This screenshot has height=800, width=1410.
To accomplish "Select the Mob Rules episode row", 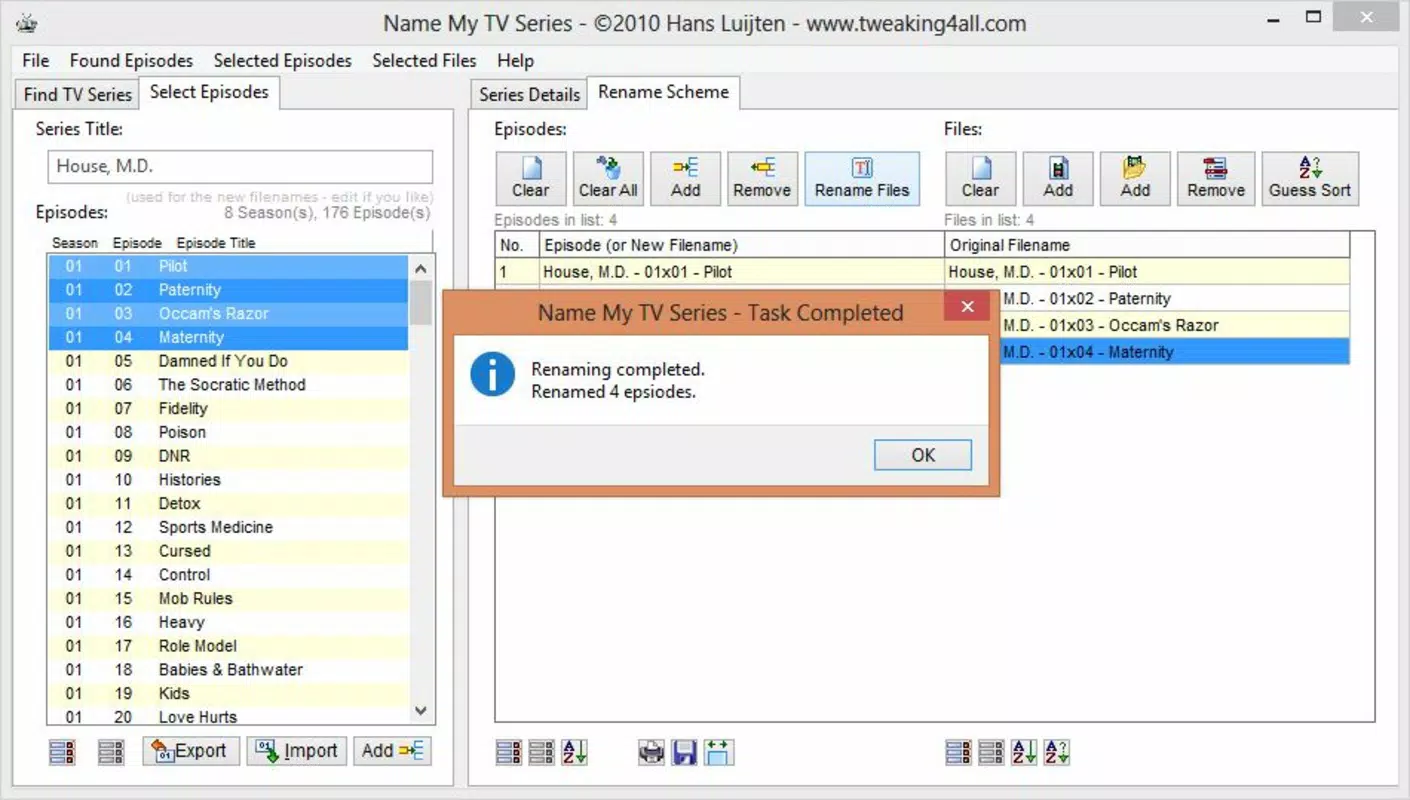I will click(228, 599).
